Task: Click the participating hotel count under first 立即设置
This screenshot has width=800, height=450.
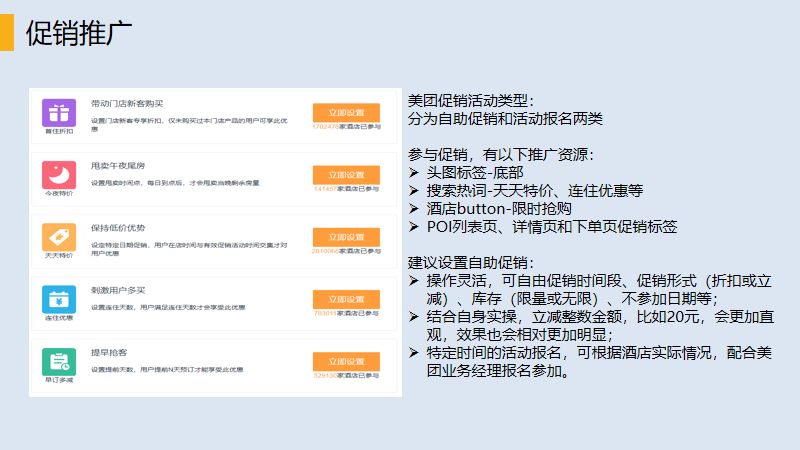Action: click(x=346, y=127)
